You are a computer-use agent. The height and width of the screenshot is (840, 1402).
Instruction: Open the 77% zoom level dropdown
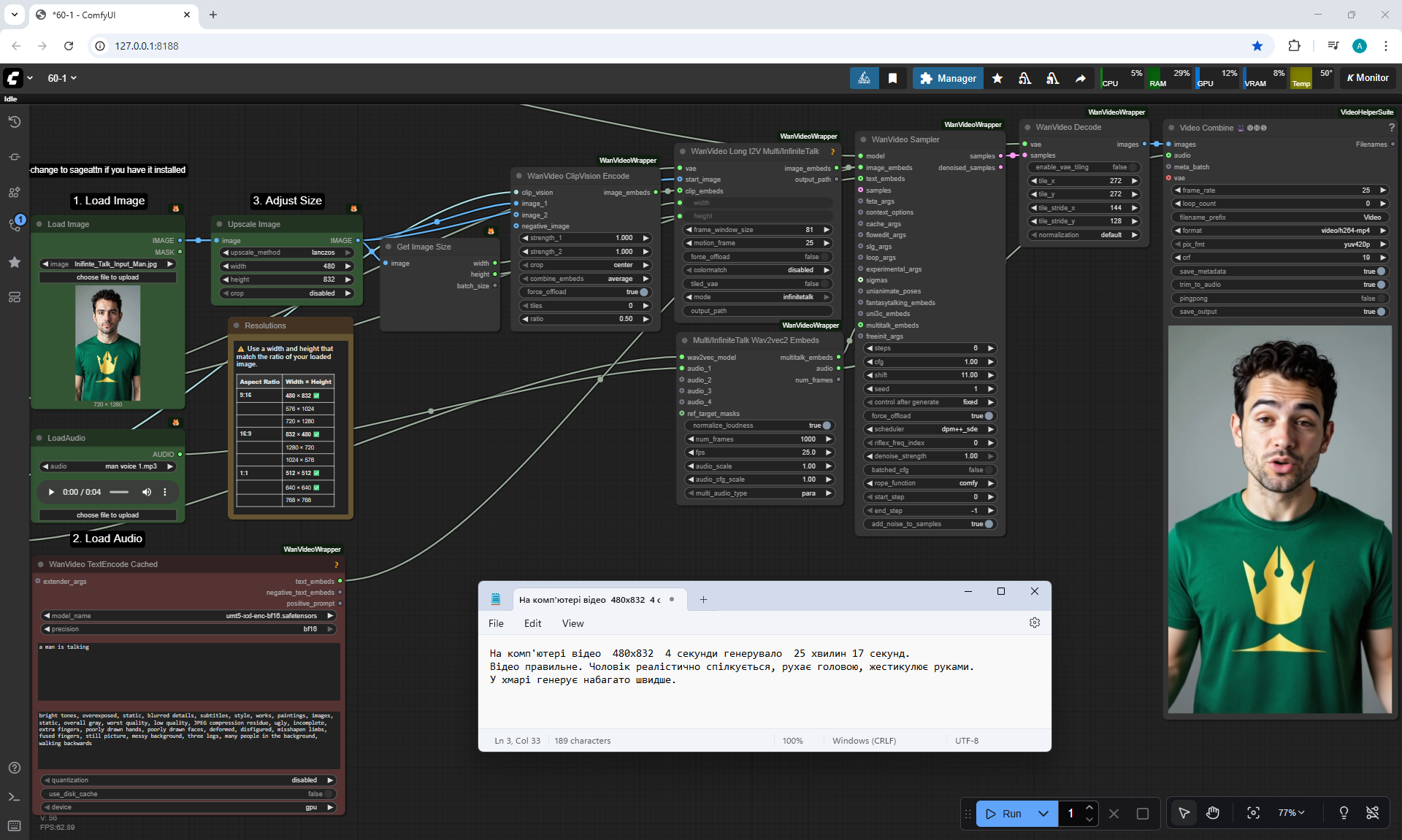coord(1291,813)
